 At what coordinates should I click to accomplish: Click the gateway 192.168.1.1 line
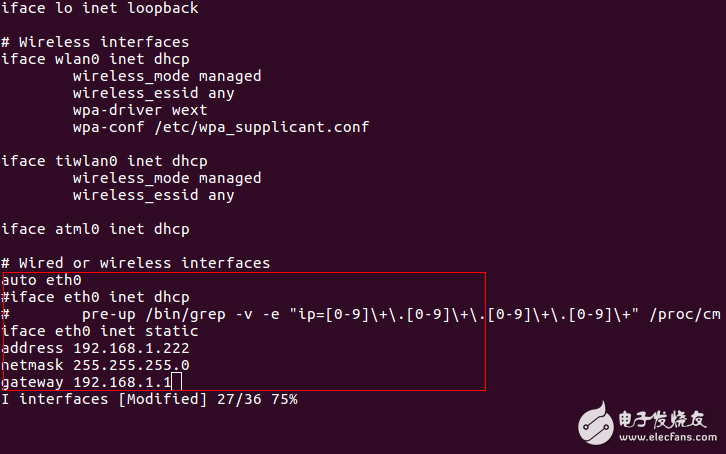point(86,383)
